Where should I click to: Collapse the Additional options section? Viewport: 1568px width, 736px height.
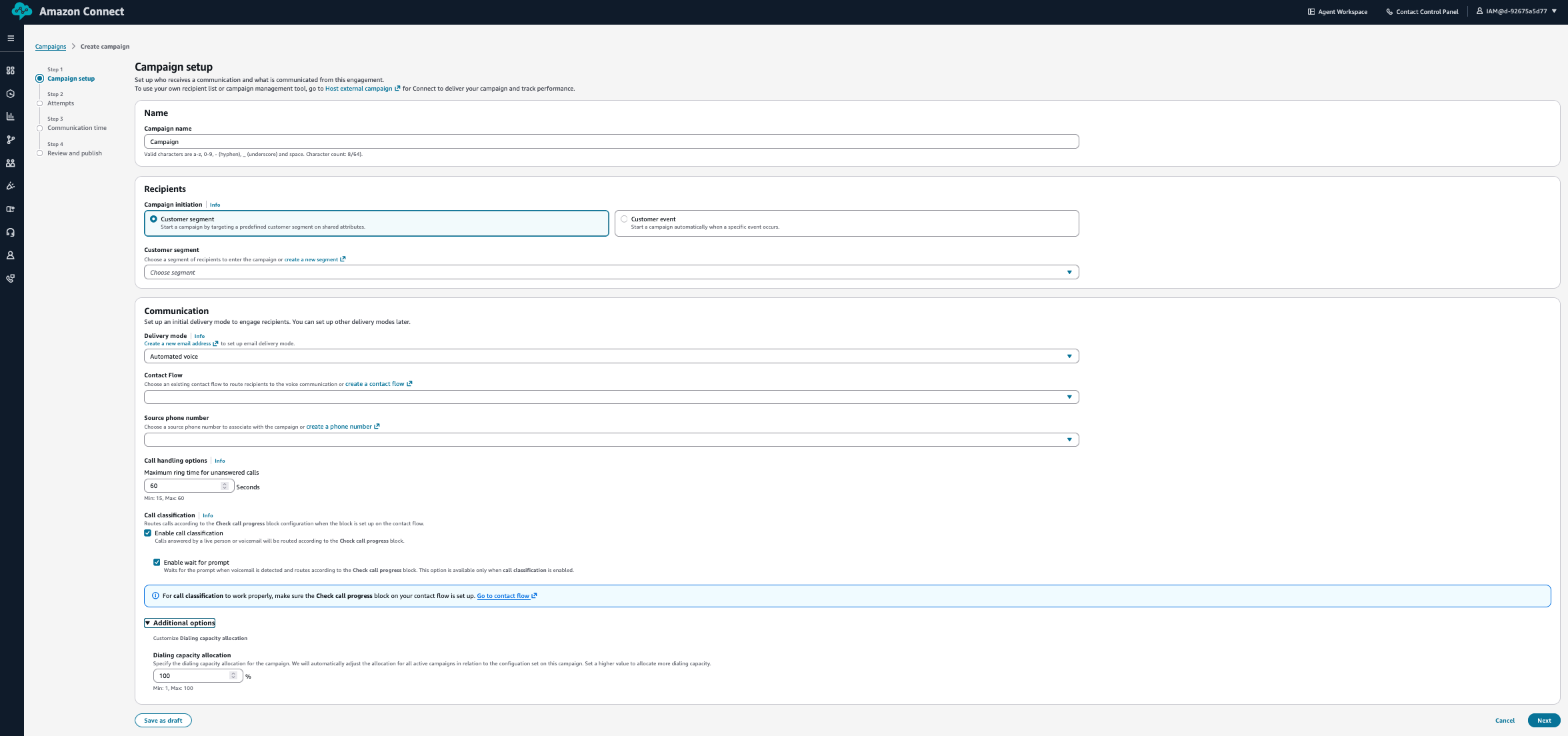179,623
